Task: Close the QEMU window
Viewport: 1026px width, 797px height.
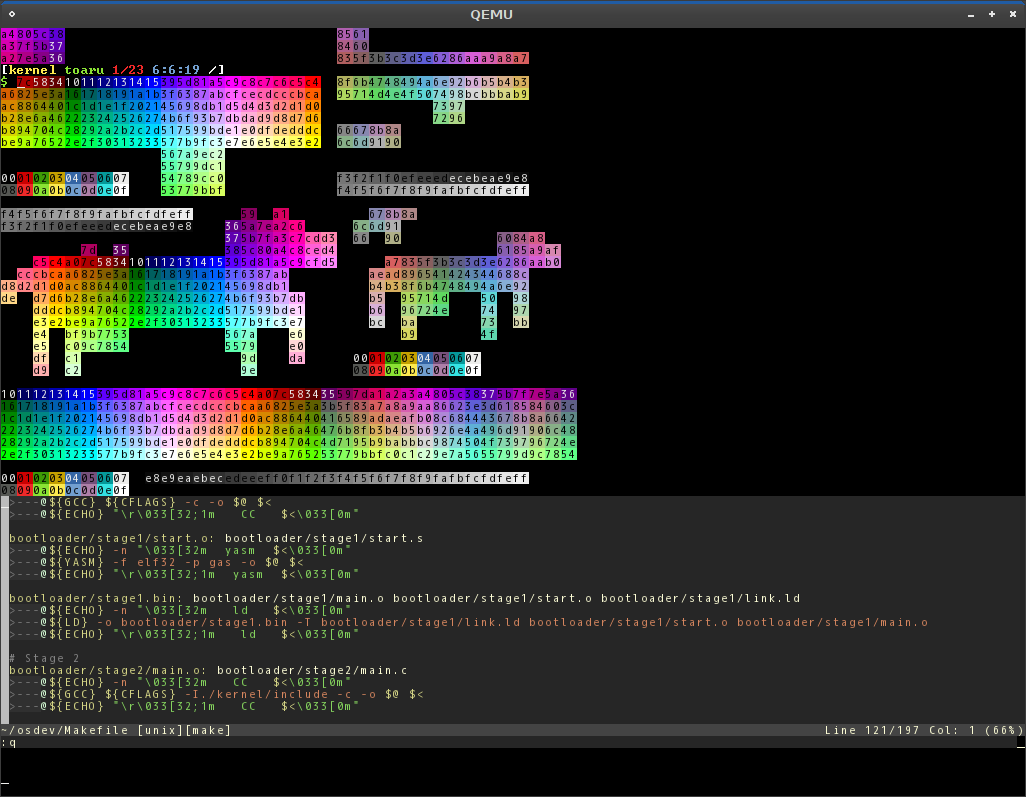Action: (x=1012, y=14)
